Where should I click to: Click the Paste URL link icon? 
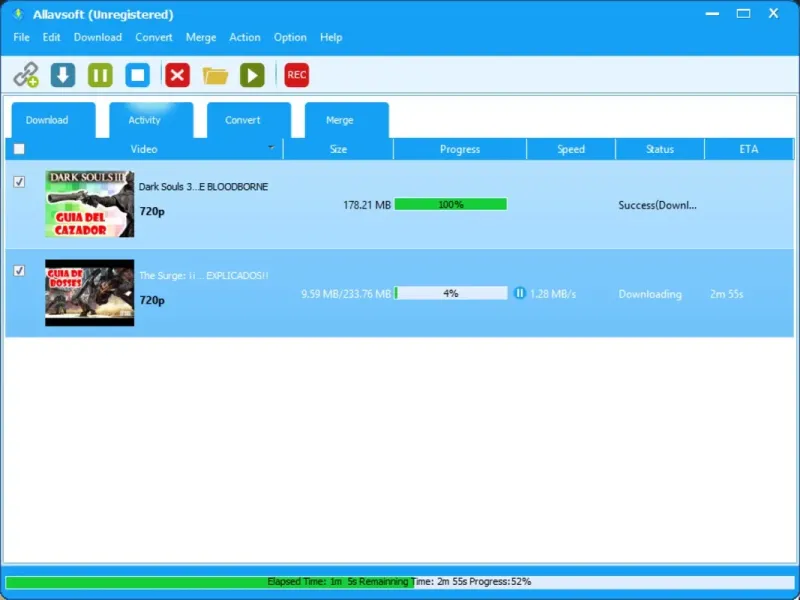coord(26,75)
